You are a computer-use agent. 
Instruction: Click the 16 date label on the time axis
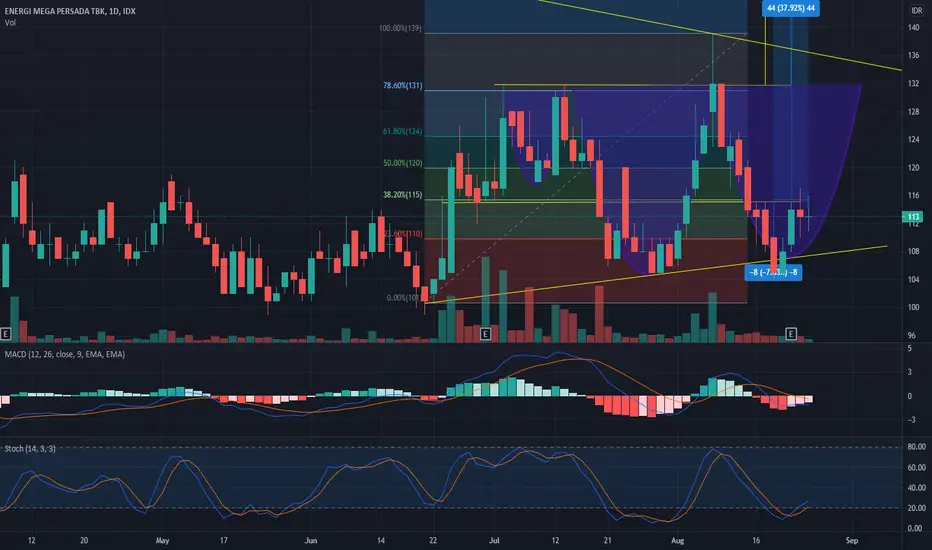[x=756, y=541]
